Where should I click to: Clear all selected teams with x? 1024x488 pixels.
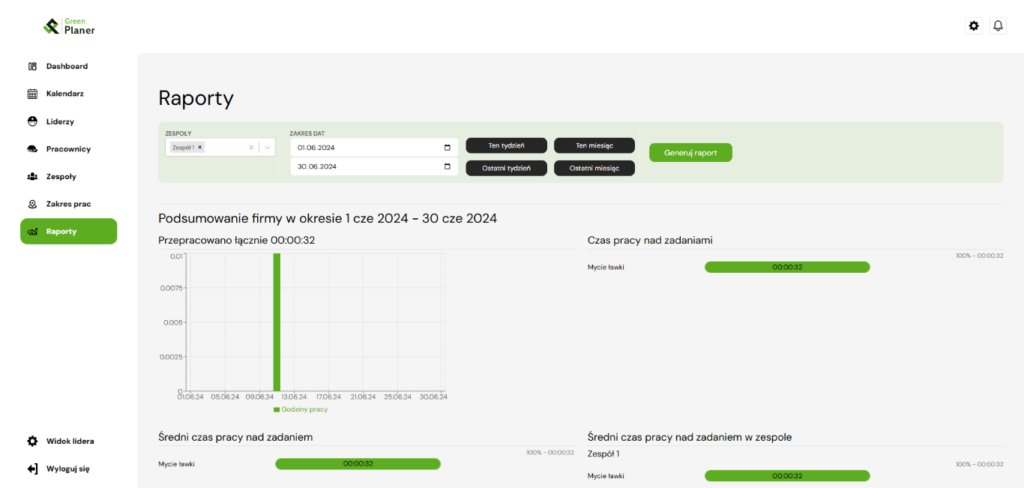pyautogui.click(x=251, y=148)
